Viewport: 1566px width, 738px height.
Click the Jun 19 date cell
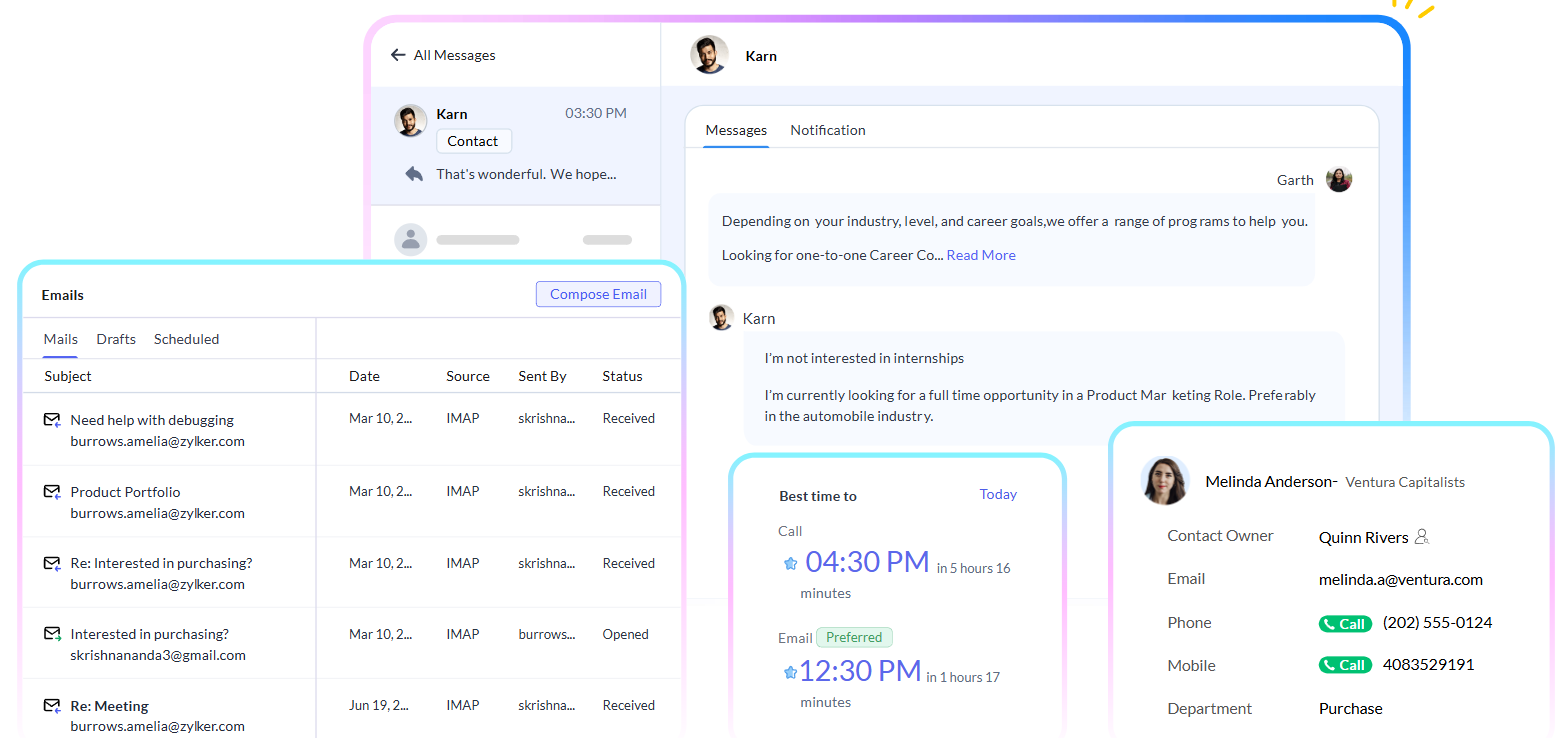(x=380, y=705)
